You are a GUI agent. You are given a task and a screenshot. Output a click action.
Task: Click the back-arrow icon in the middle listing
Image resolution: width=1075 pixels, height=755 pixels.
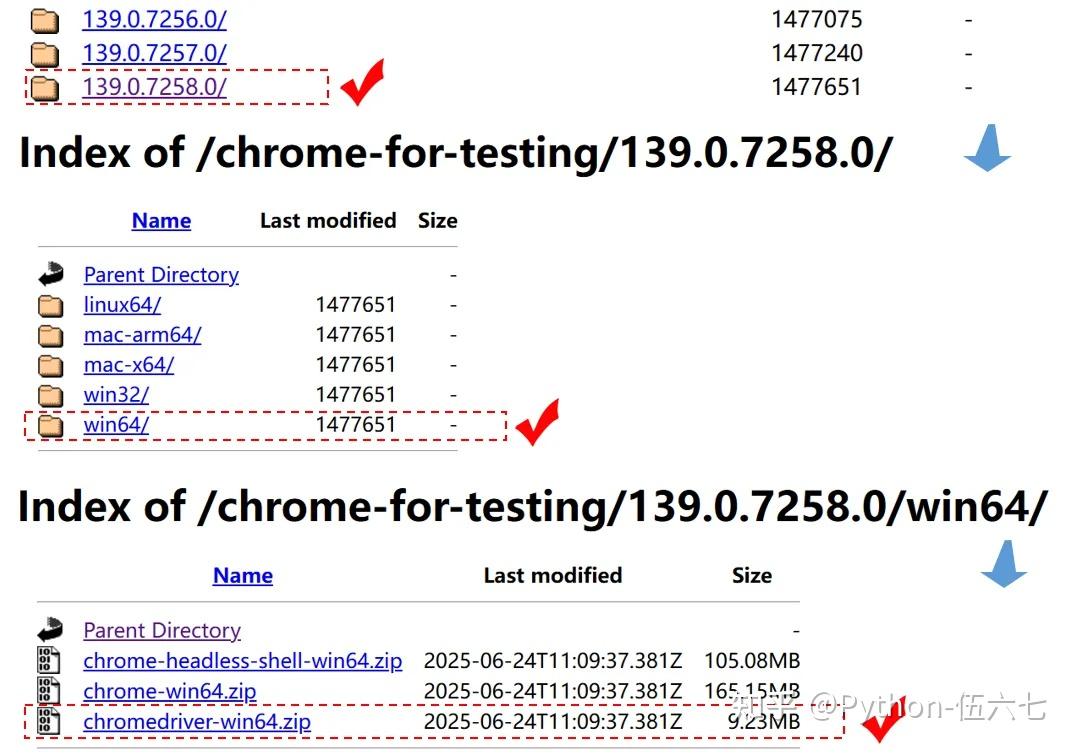[x=51, y=274]
